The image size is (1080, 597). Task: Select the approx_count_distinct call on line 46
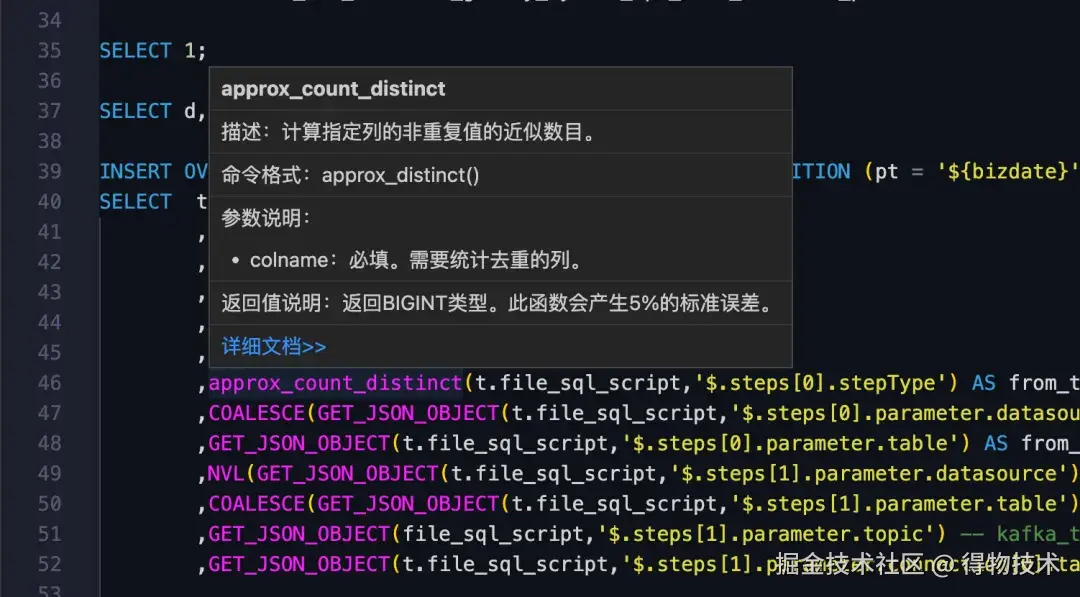pyautogui.click(x=335, y=382)
